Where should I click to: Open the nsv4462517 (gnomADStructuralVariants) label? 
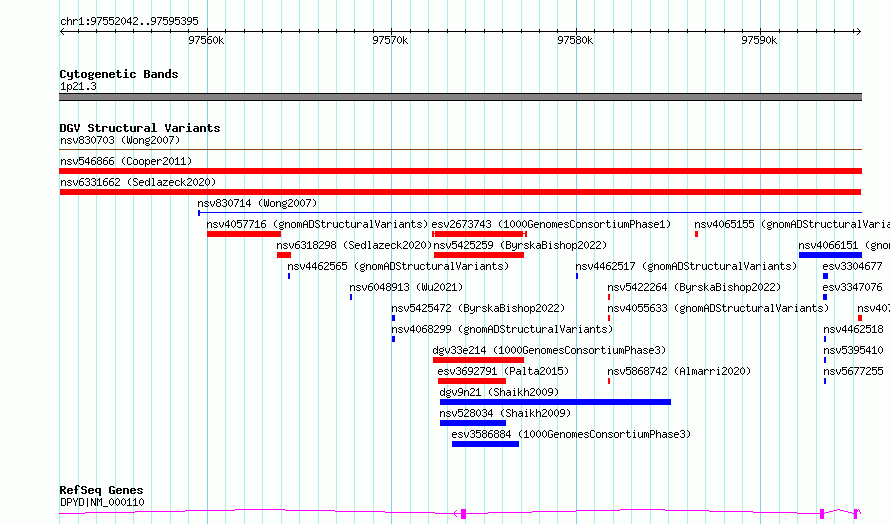point(686,266)
